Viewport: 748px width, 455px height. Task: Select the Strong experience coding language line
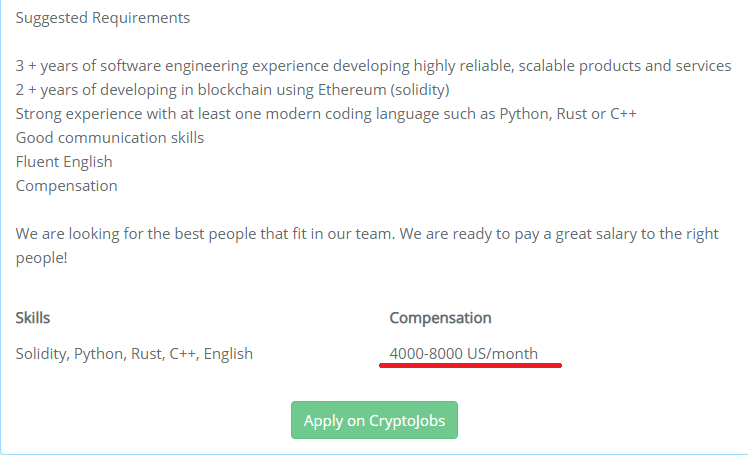326,114
